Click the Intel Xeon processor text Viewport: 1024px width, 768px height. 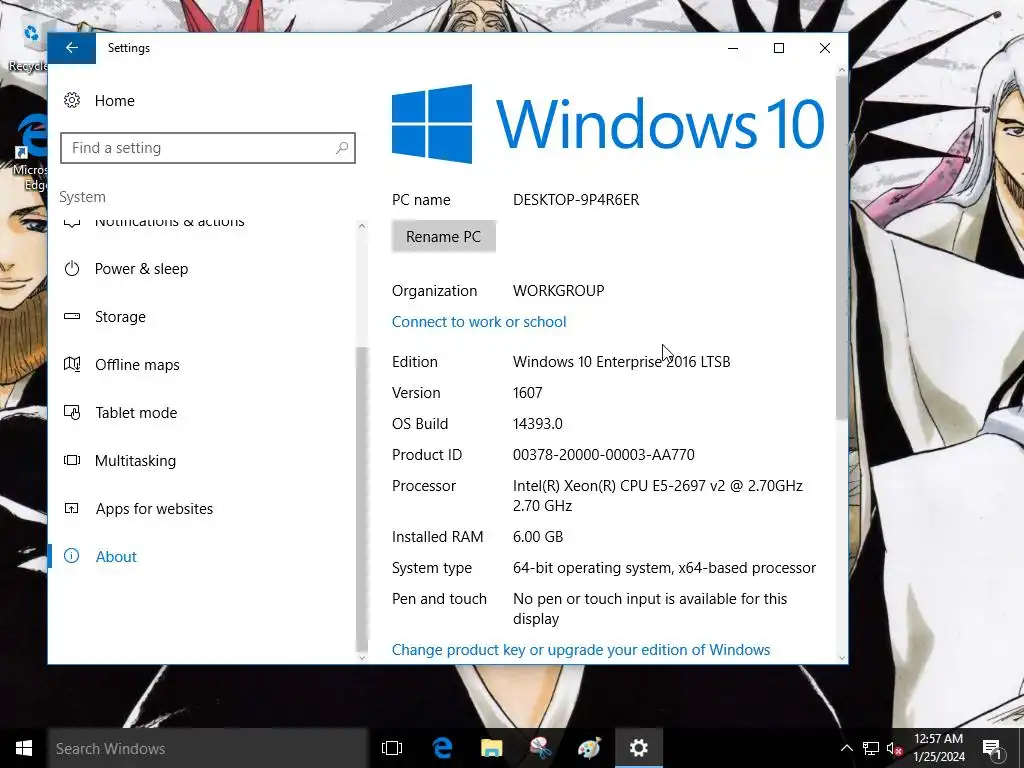658,495
